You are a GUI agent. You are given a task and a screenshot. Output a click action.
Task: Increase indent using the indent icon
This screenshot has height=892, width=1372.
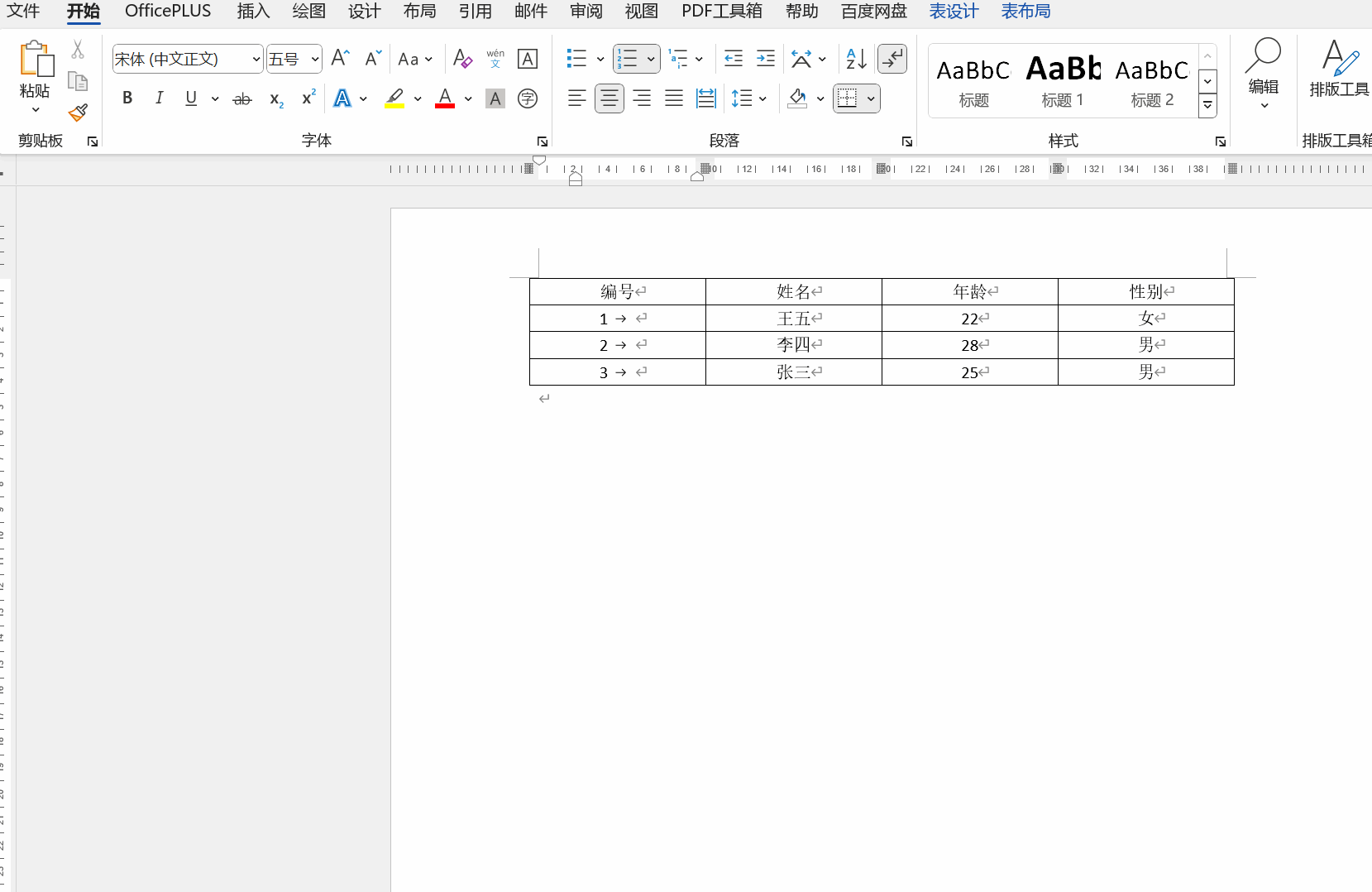coord(766,59)
